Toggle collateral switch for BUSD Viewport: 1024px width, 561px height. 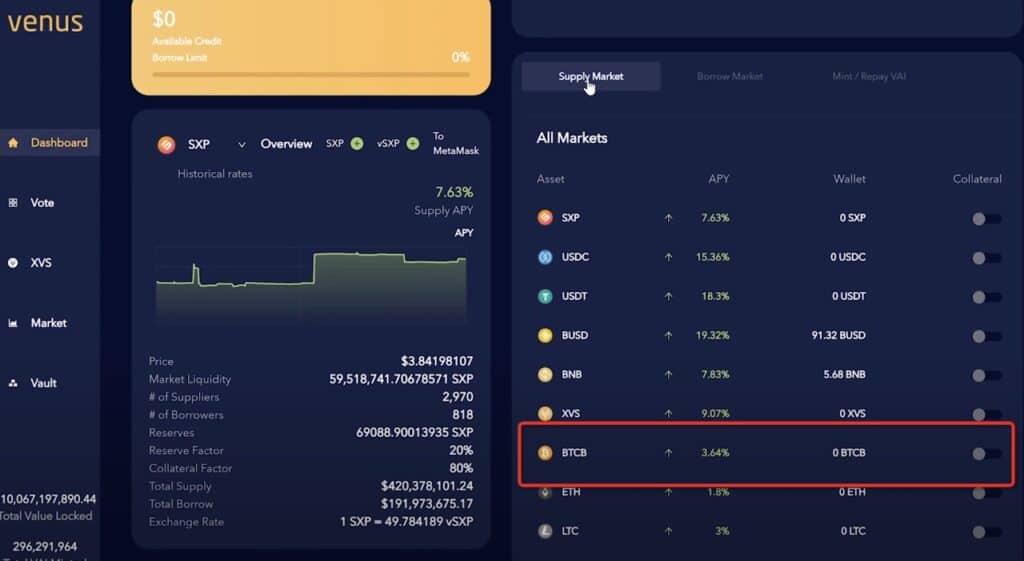(x=985, y=336)
